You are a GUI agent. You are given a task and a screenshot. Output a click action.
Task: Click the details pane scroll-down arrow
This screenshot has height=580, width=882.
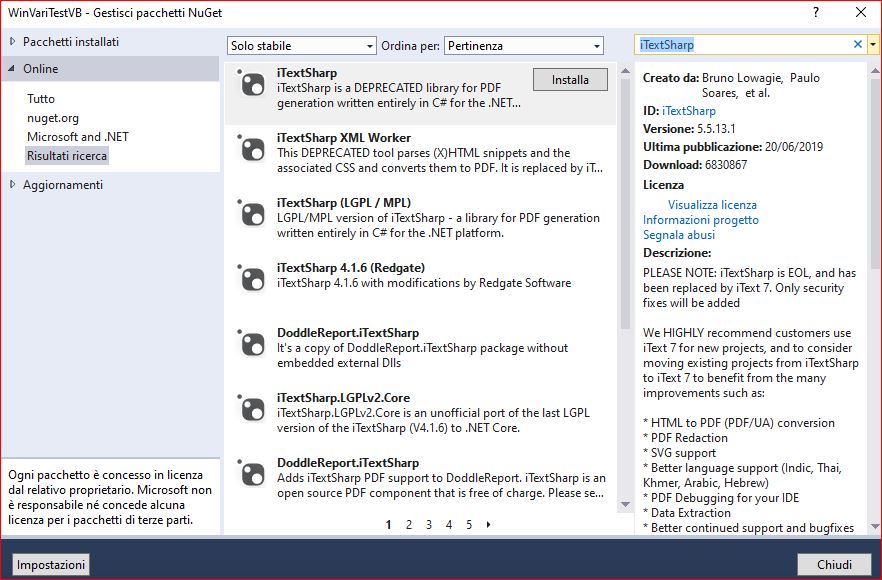click(x=875, y=527)
